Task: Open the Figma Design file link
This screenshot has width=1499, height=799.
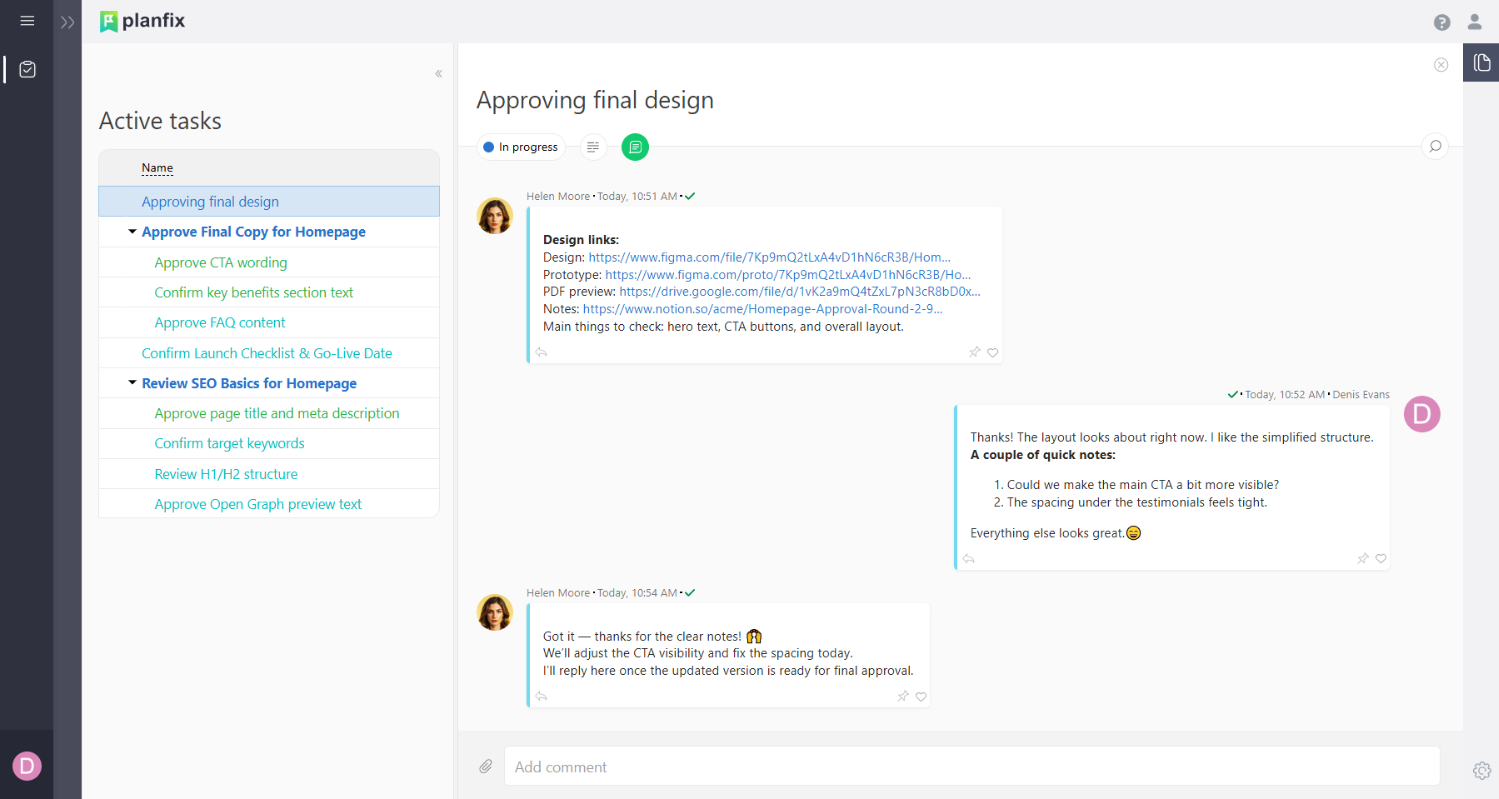Action: (x=769, y=257)
